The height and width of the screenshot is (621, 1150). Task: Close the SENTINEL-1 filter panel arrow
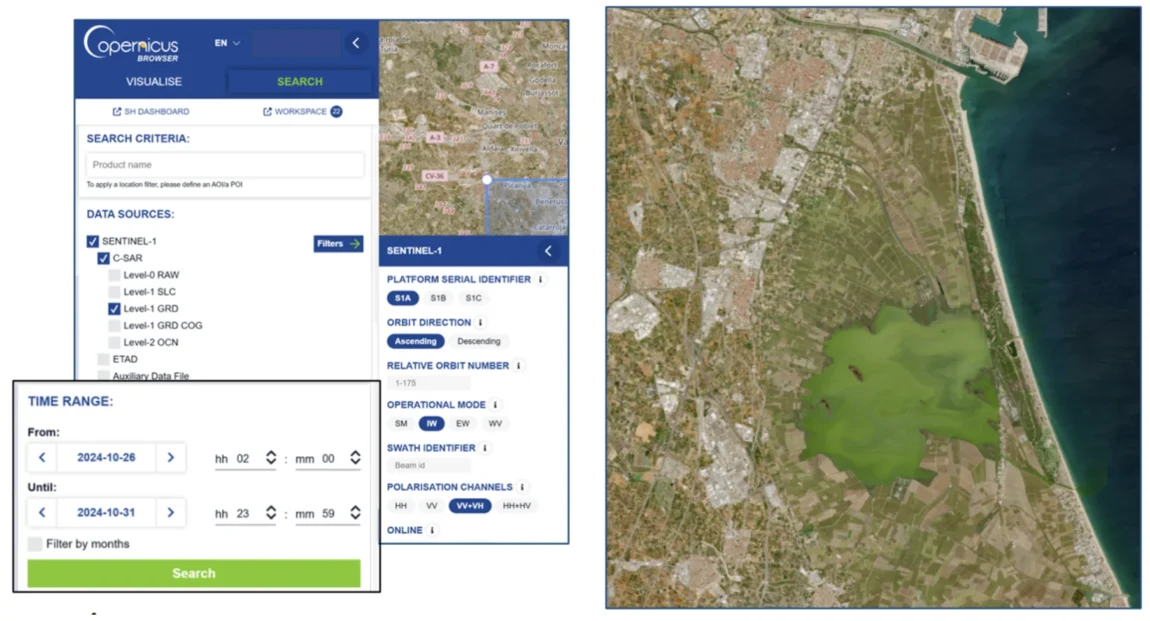point(548,251)
